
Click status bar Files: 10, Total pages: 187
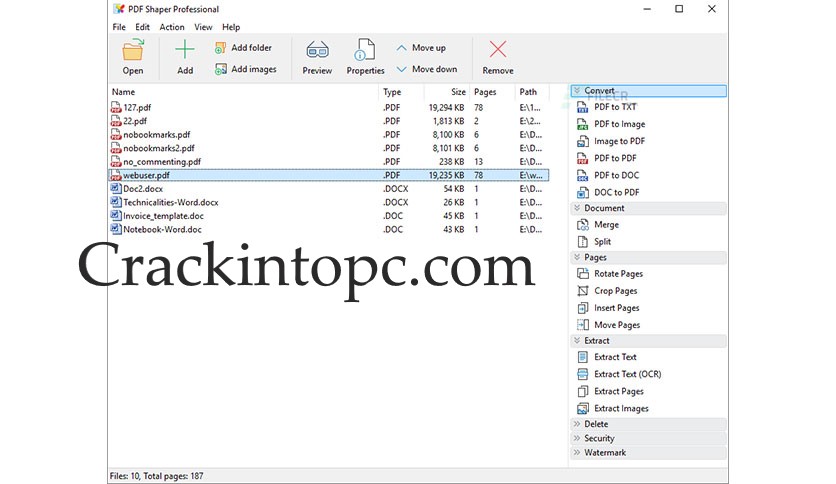click(x=156, y=476)
